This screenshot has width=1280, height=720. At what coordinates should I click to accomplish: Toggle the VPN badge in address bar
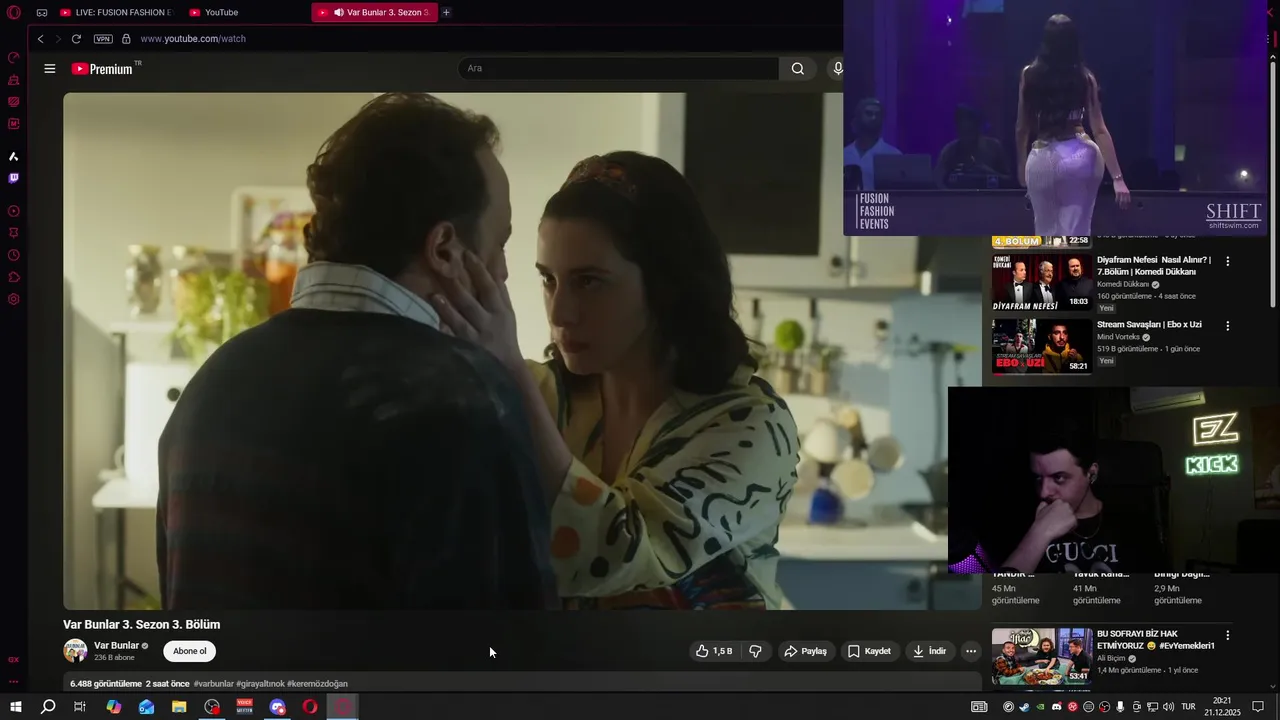coord(103,39)
